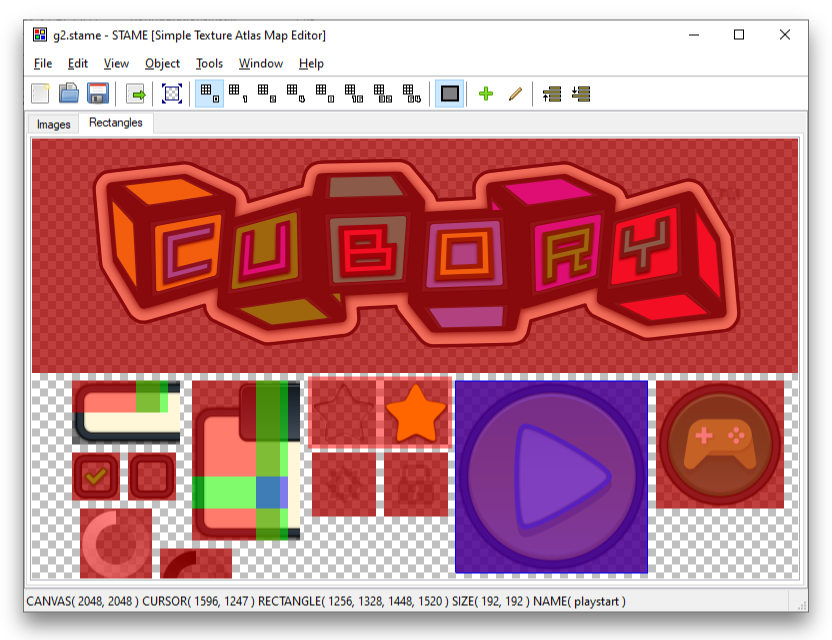
Task: Select the faded lock sprite below orange star
Action: coord(416,484)
